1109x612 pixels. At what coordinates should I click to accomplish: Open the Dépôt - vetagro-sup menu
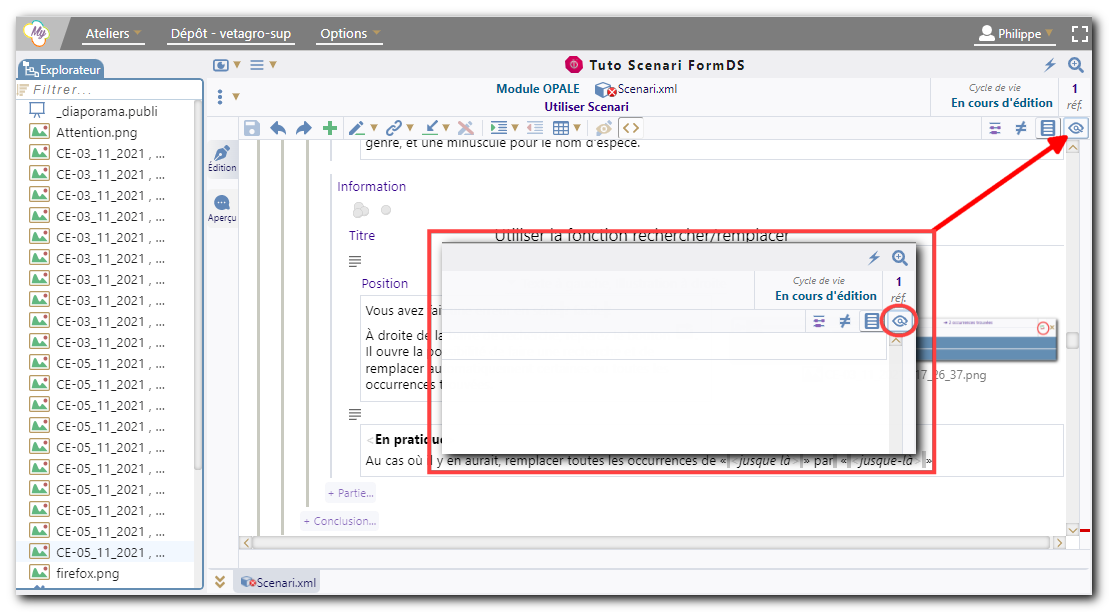[231, 33]
